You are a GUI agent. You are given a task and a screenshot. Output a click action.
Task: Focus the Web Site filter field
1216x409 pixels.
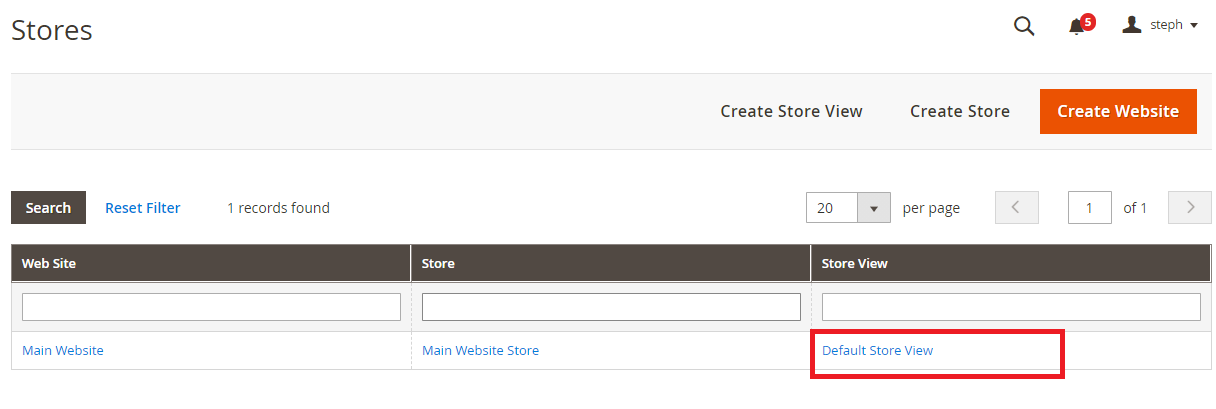211,307
